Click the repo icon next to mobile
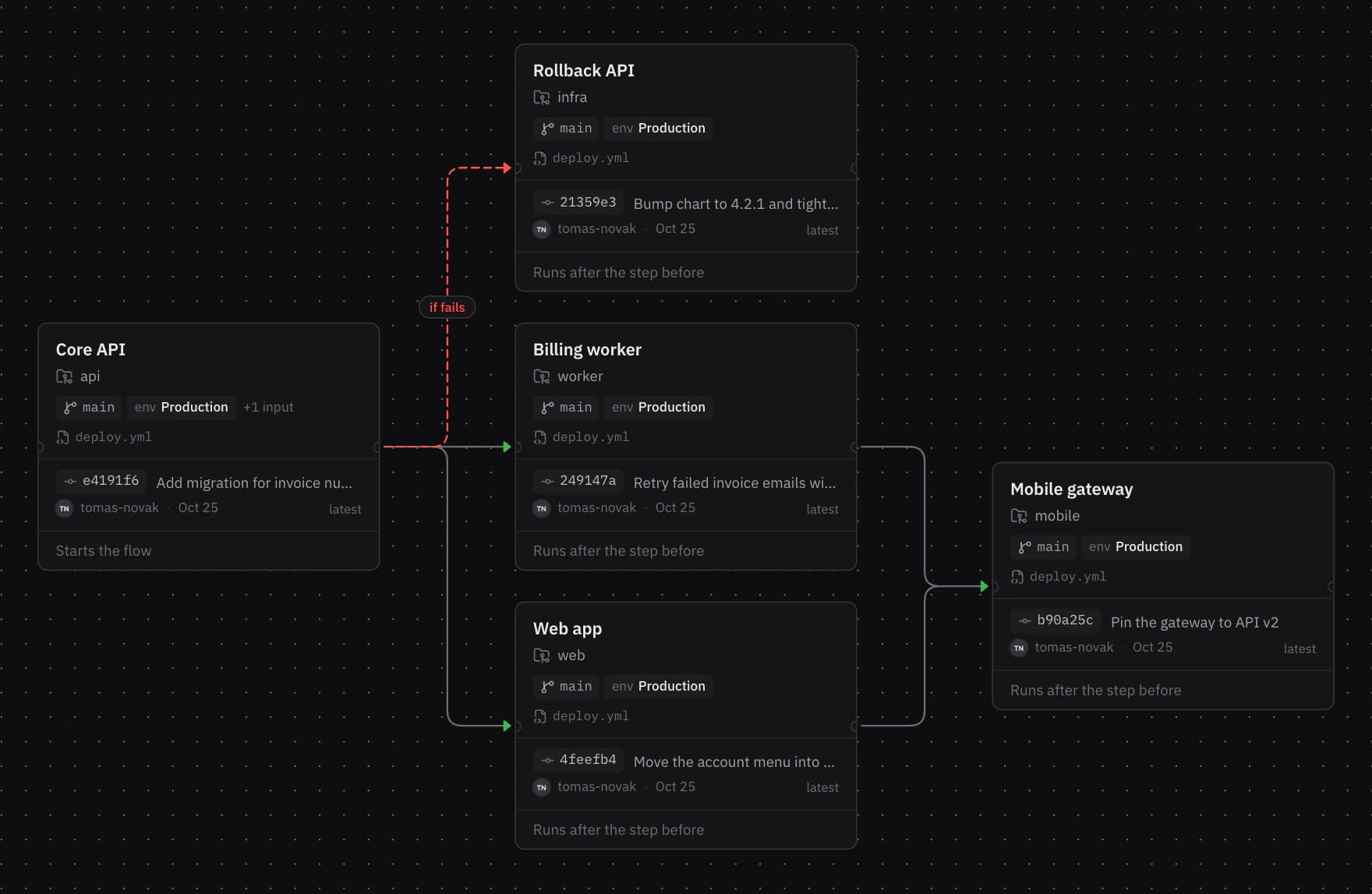The height and width of the screenshot is (894, 1372). click(1018, 516)
